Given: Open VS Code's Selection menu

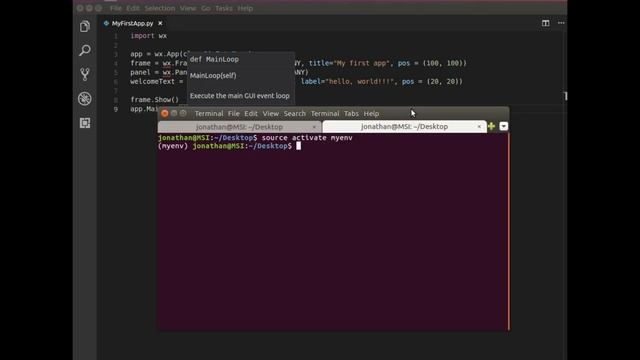Looking at the screenshot, I should 160,8.
